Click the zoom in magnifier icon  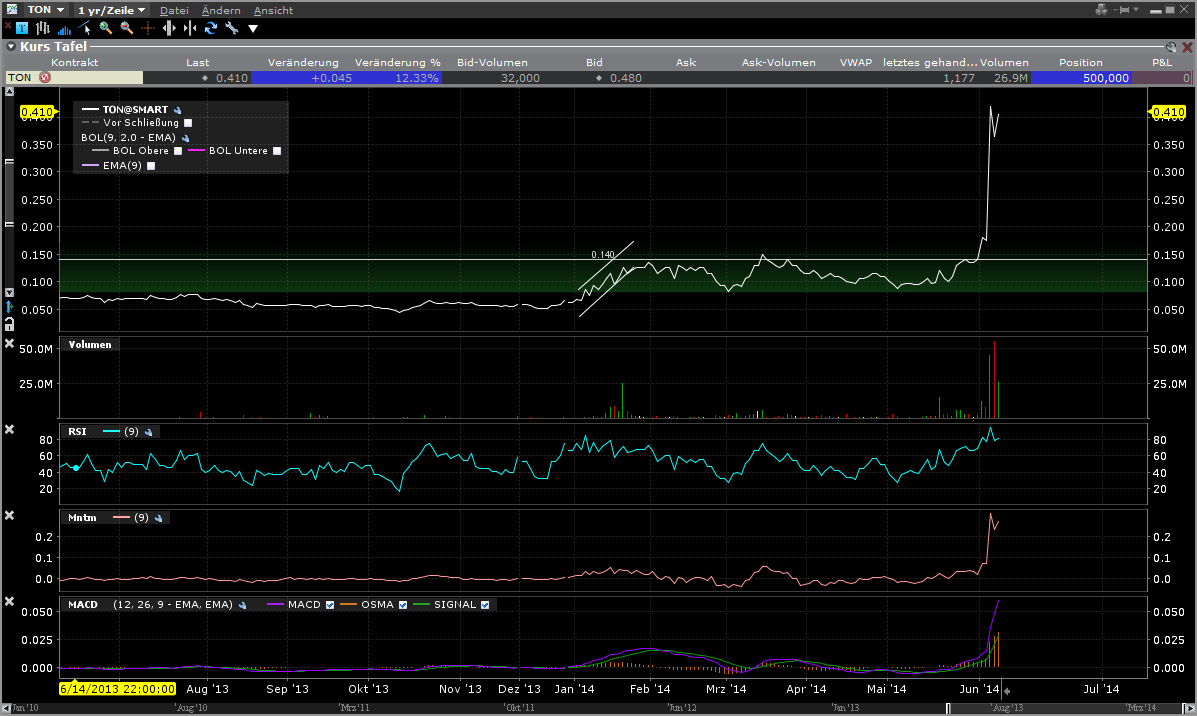105,28
